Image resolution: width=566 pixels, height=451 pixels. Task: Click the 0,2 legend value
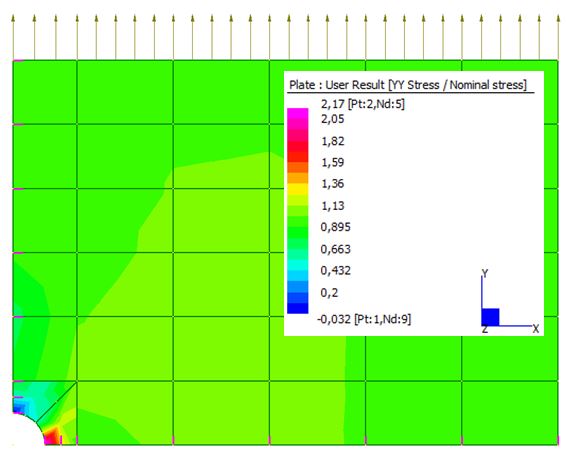[329, 292]
